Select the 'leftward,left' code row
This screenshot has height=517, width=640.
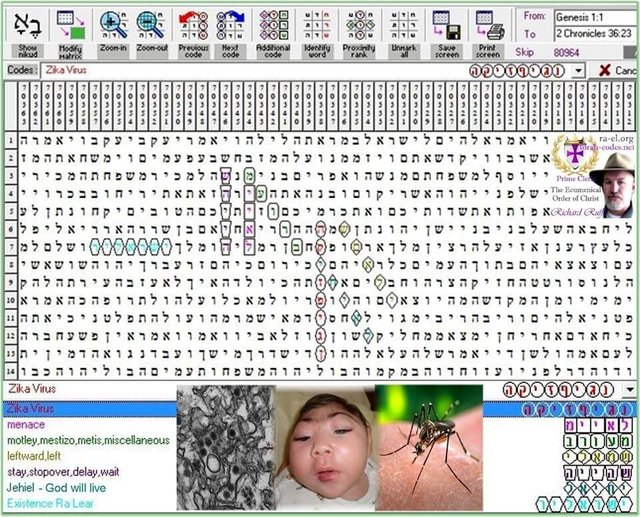coord(34,456)
